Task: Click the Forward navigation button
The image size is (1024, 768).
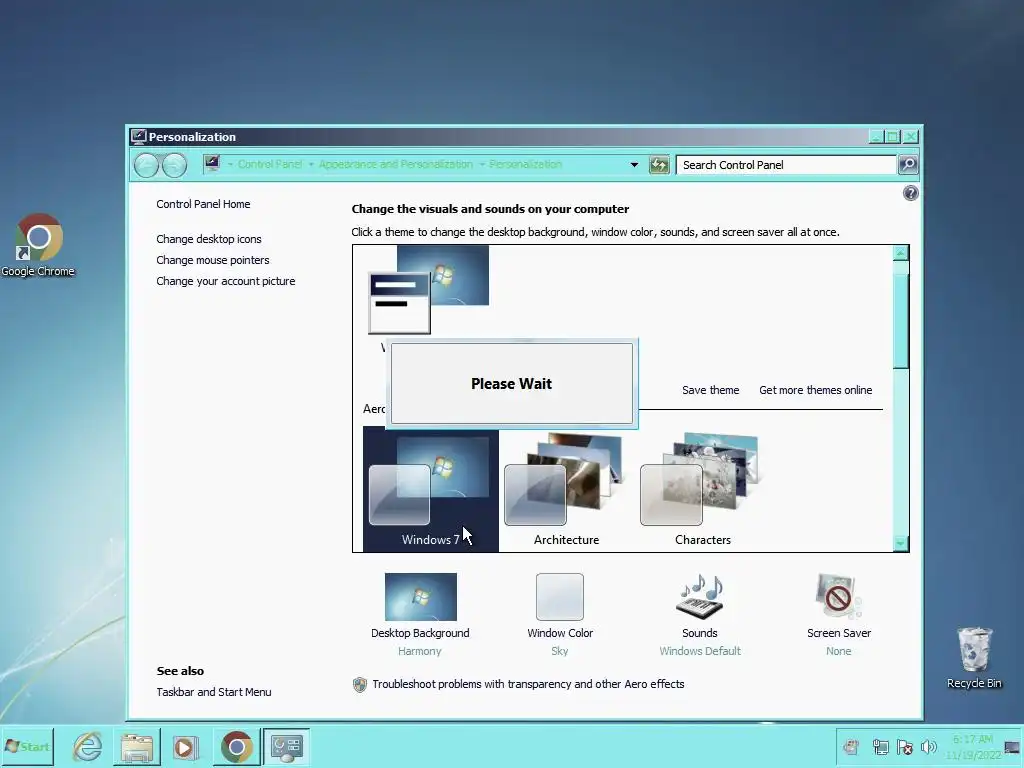Action: [174, 165]
